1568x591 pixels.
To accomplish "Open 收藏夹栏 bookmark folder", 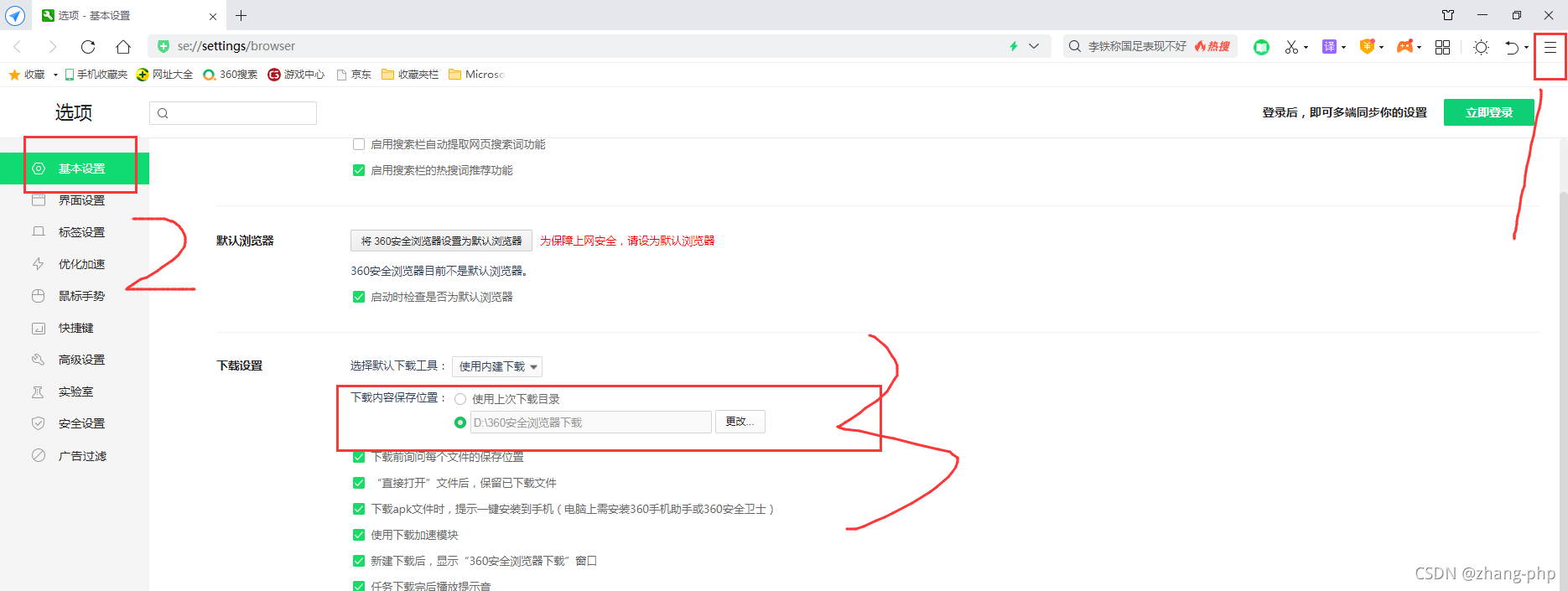I will (410, 75).
